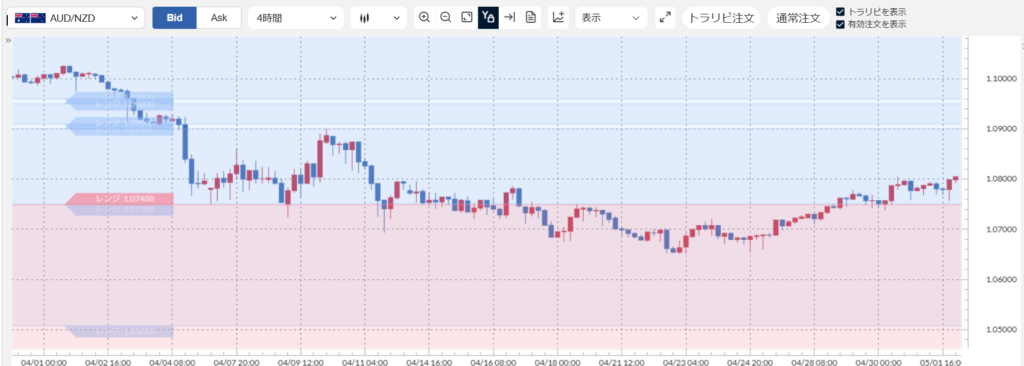This screenshot has height=366, width=1024.
Task: Click the 04/24 20:00 time axis label
Action: coord(750,361)
